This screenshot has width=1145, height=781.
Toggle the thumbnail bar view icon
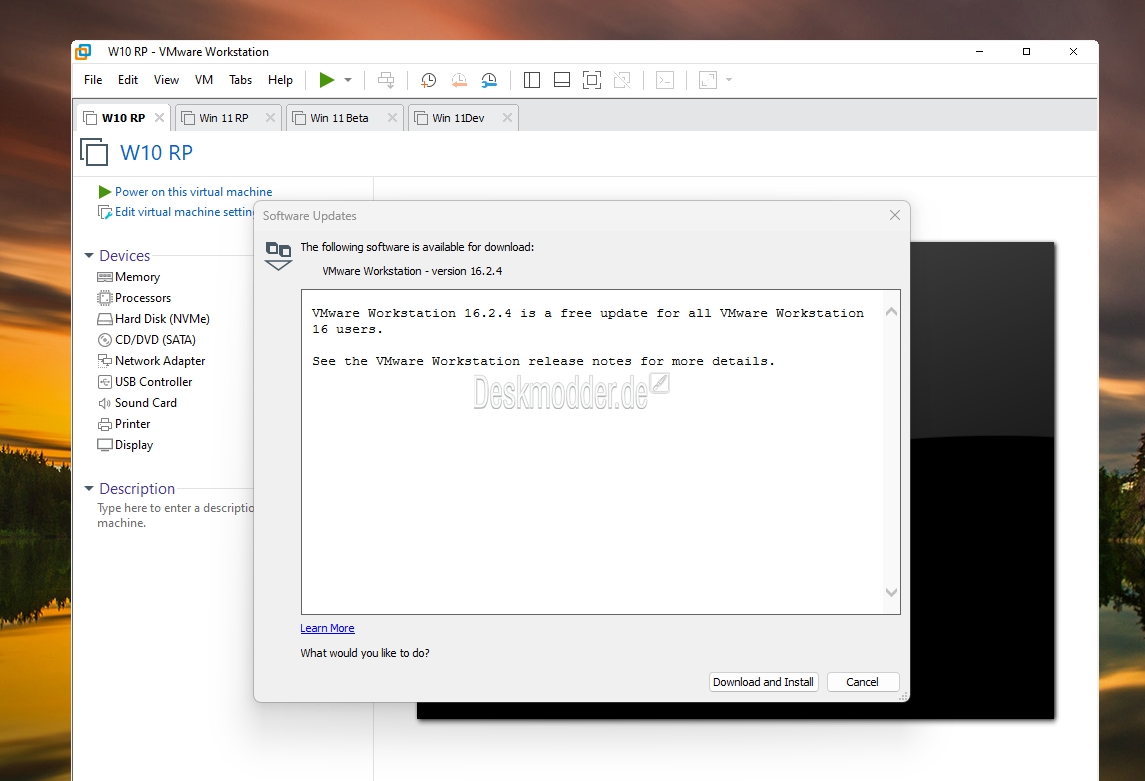click(562, 80)
